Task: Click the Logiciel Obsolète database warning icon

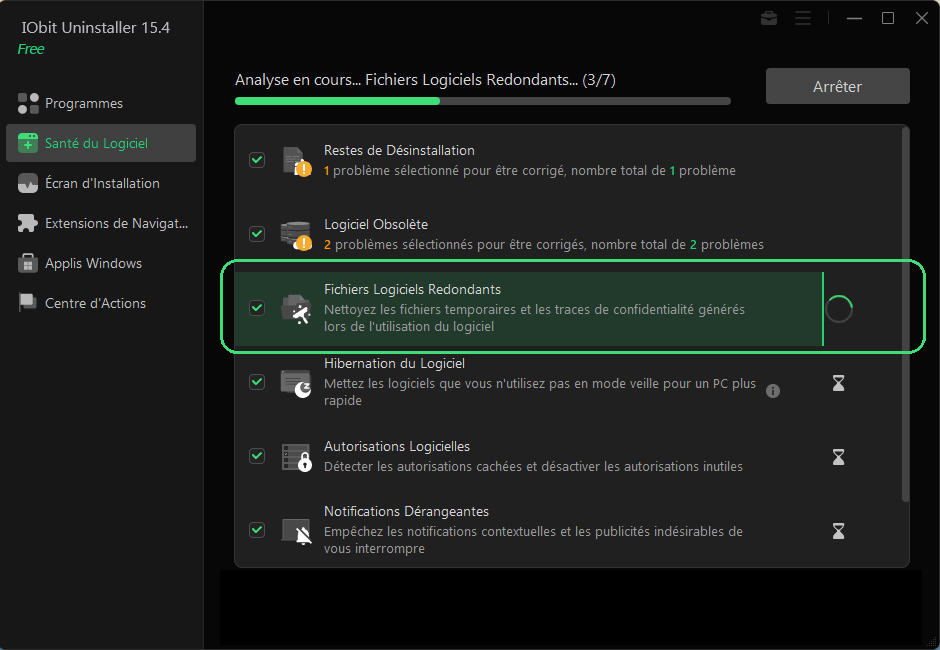Action: [x=296, y=235]
